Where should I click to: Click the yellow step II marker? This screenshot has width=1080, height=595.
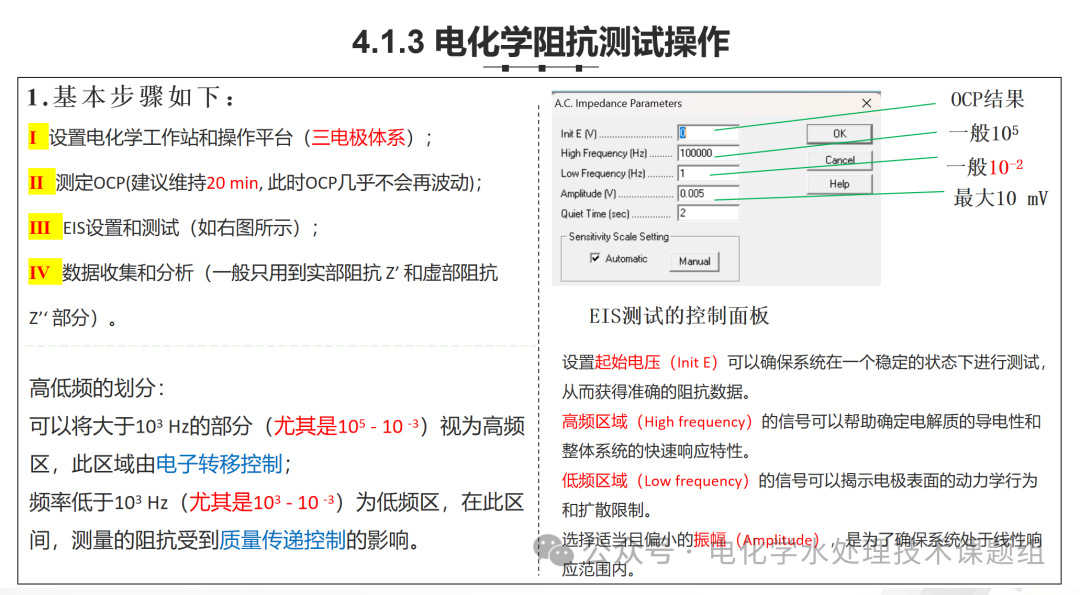click(x=38, y=183)
